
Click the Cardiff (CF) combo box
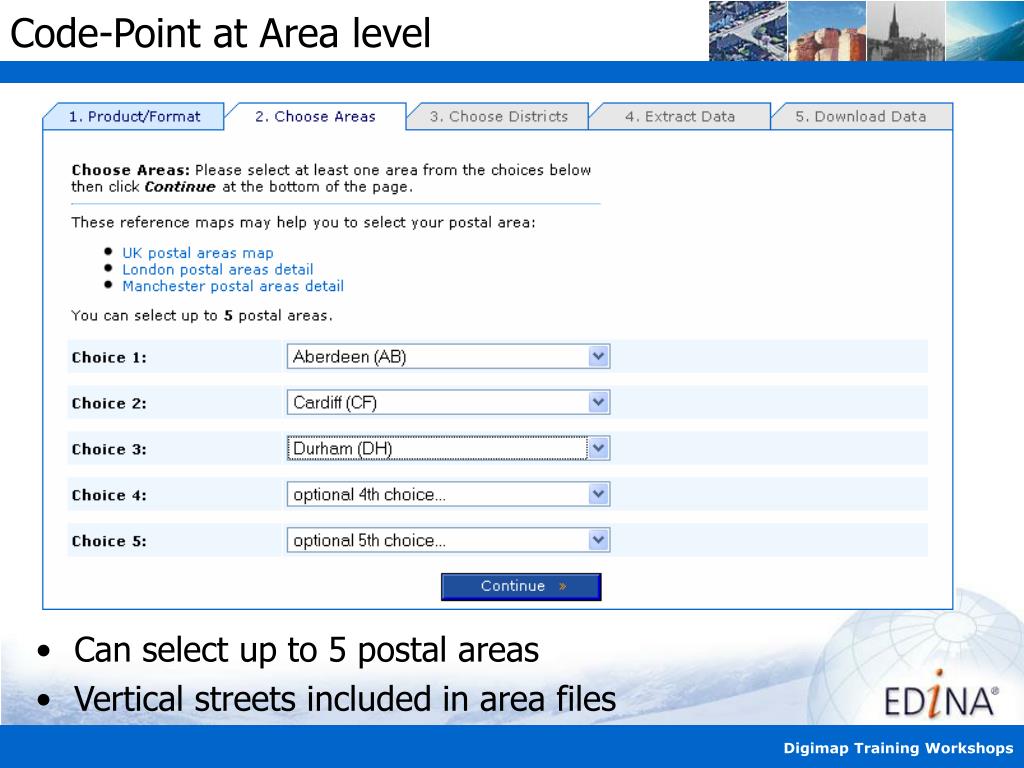(449, 402)
